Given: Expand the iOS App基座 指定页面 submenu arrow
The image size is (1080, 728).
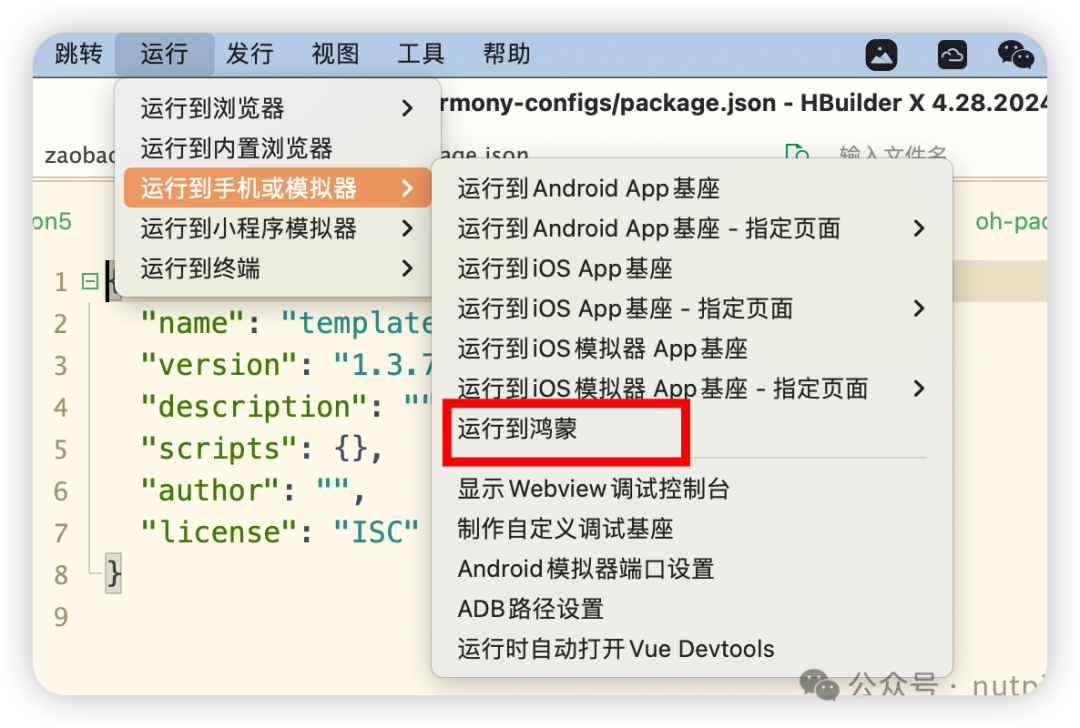Looking at the screenshot, I should (x=918, y=308).
